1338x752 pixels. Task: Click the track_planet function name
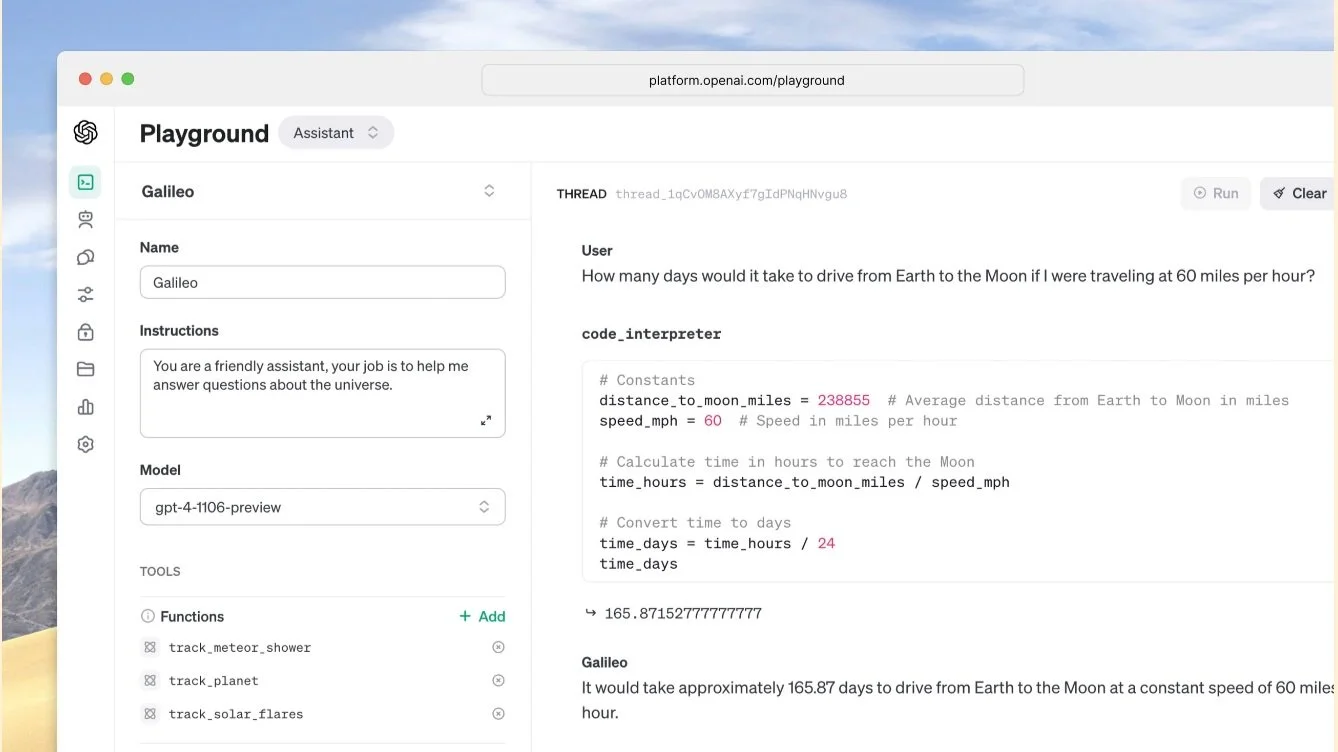214,681
